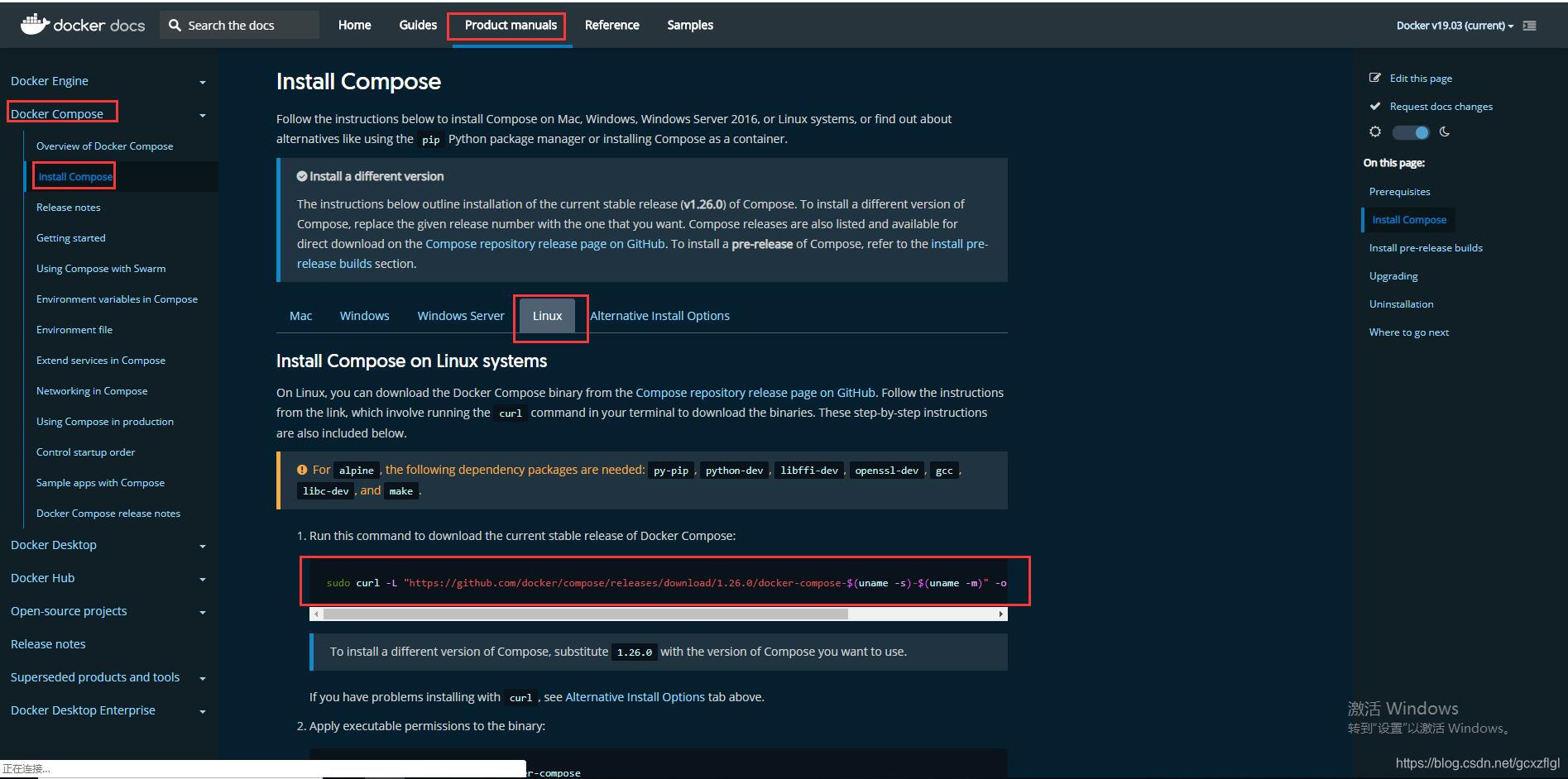Expand Superseded products and tools section
1568x779 pixels.
pyautogui.click(x=202, y=678)
